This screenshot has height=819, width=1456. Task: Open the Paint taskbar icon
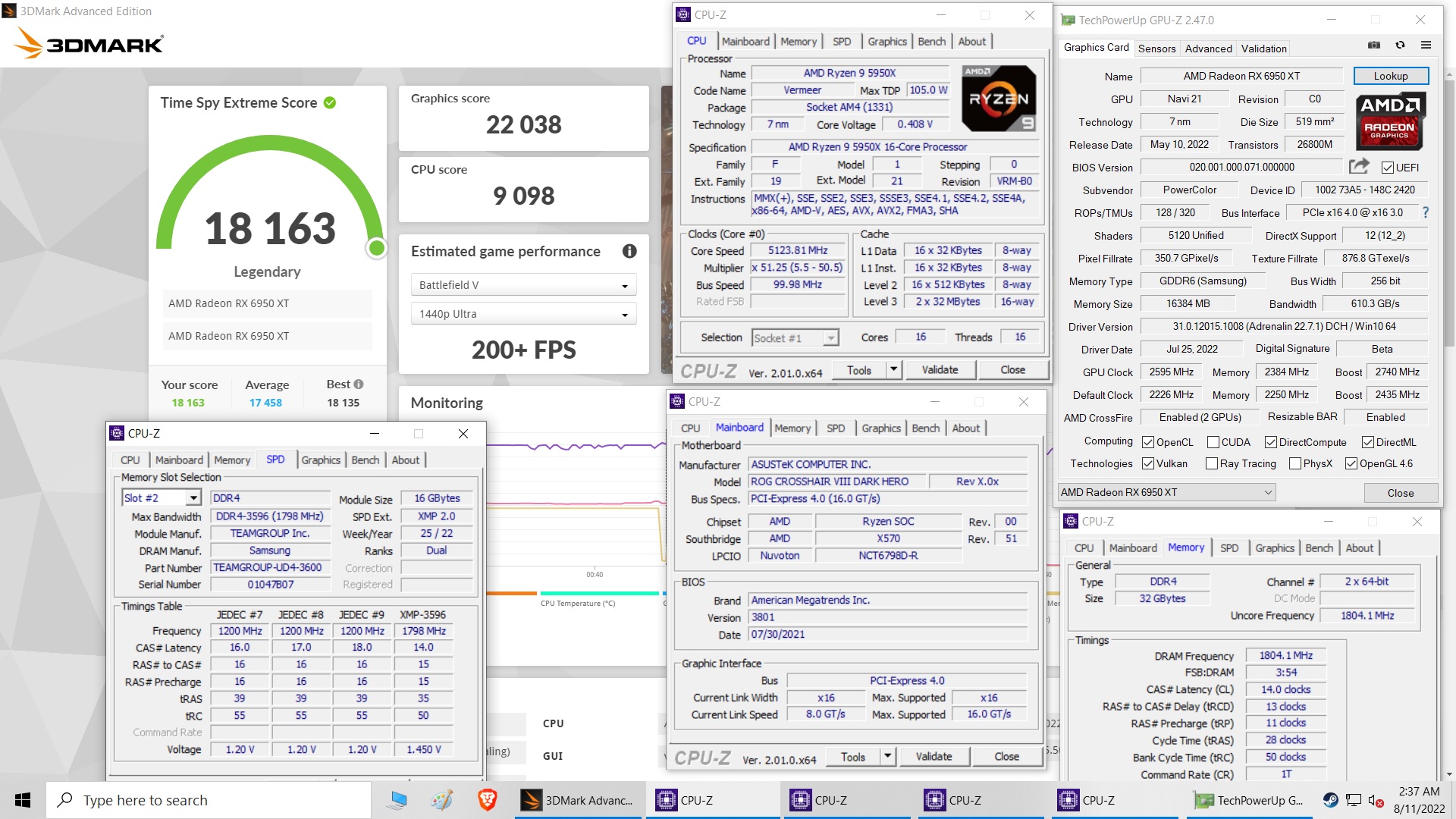point(442,800)
